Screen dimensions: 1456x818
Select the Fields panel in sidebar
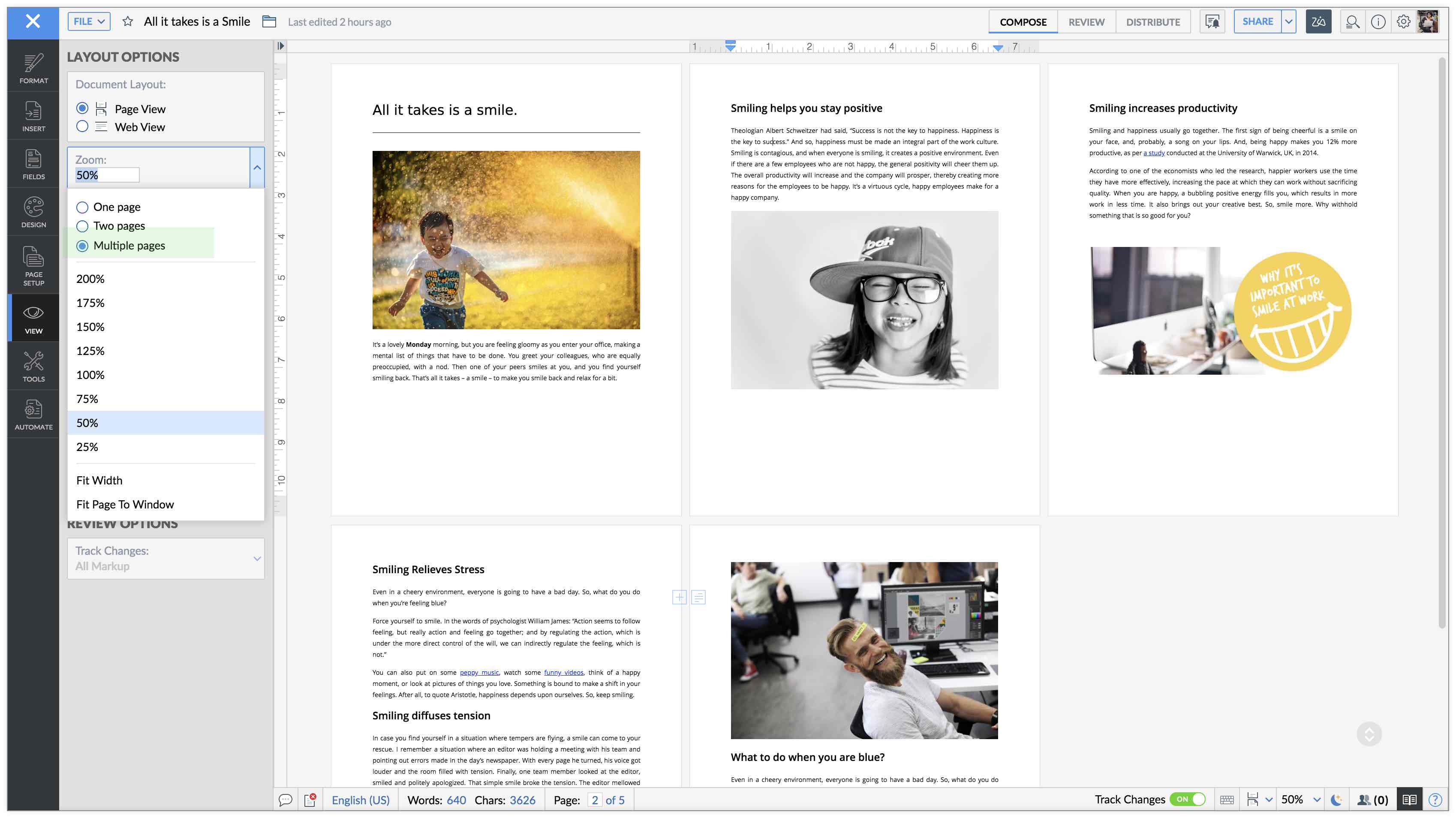33,164
